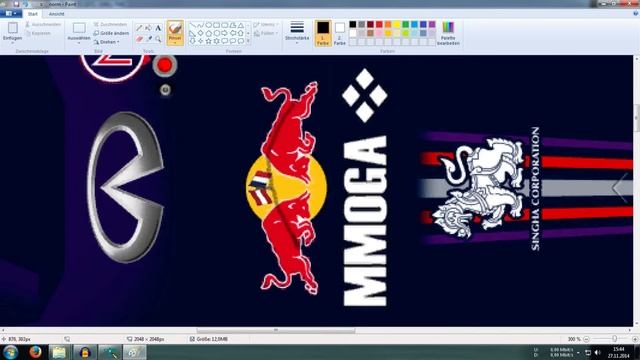Click the zoom slider handle

click(x=614, y=339)
